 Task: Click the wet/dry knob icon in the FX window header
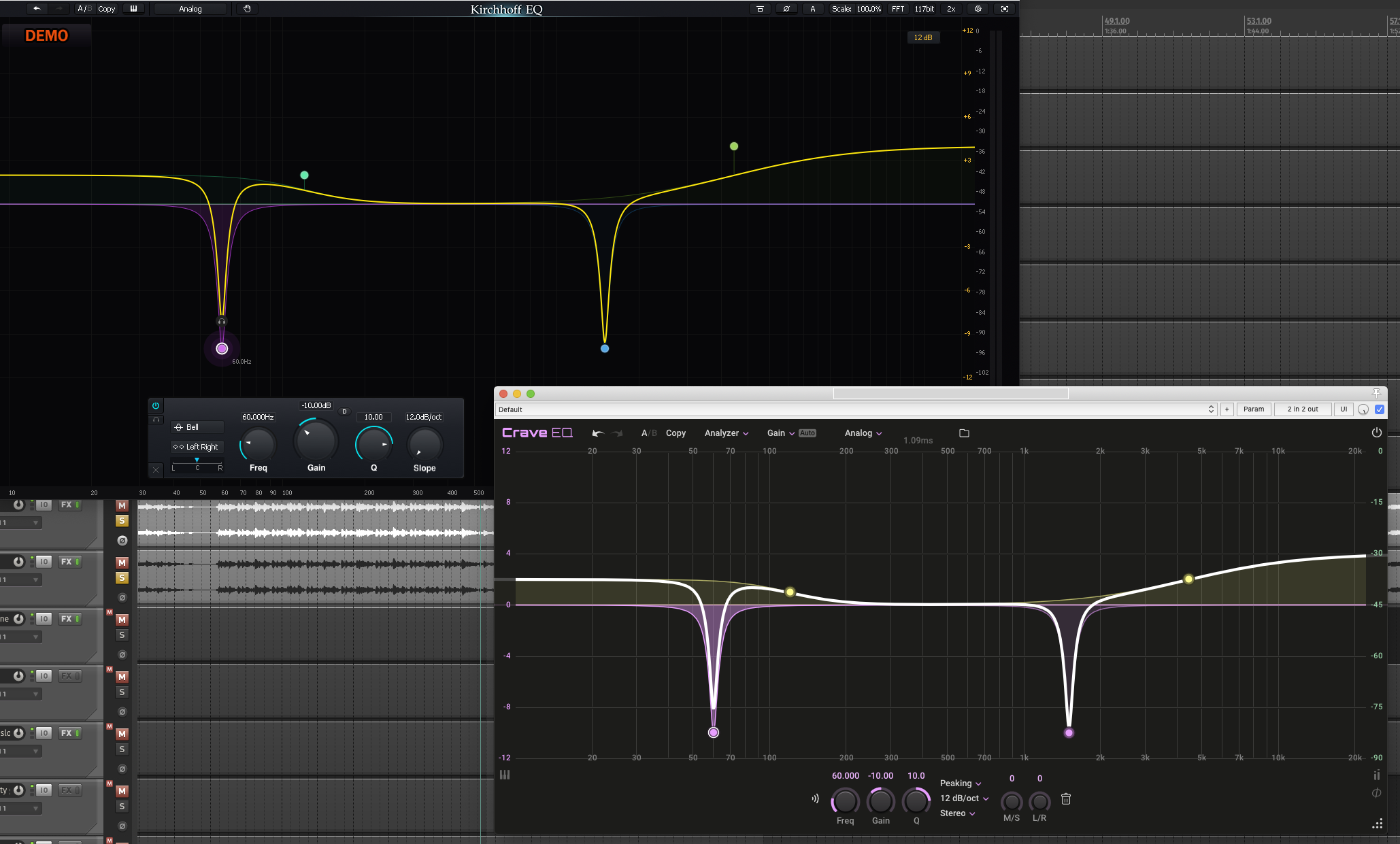1363,409
